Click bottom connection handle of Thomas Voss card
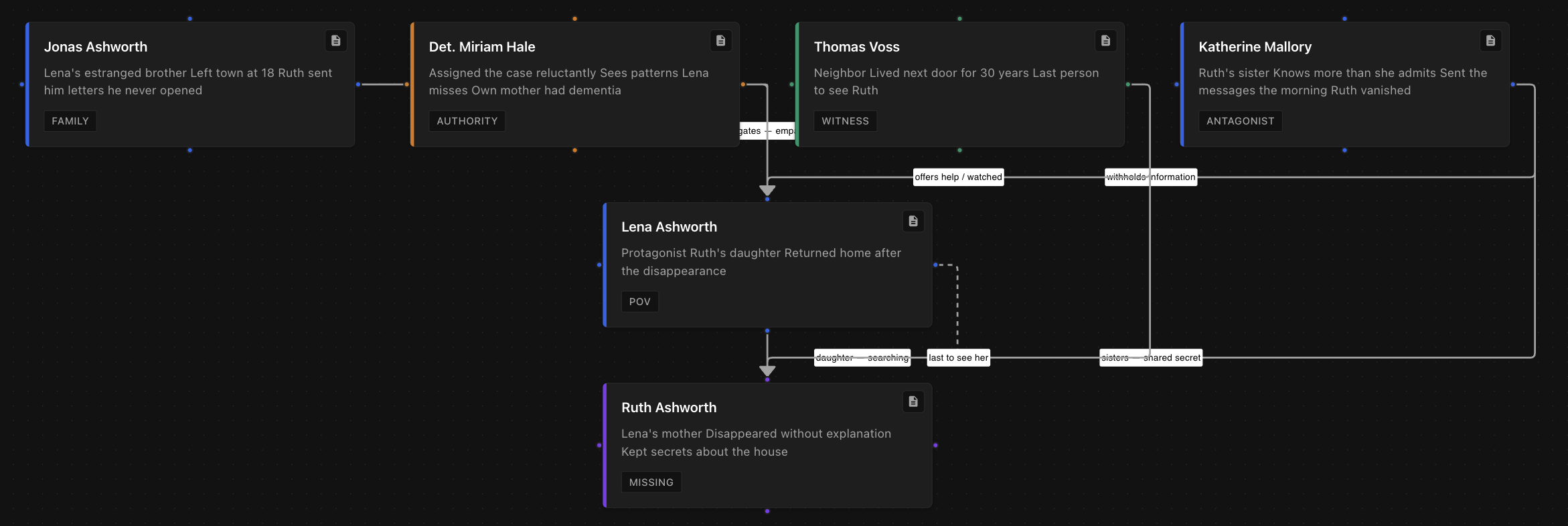Screen dimensions: 1568x526 960,151
